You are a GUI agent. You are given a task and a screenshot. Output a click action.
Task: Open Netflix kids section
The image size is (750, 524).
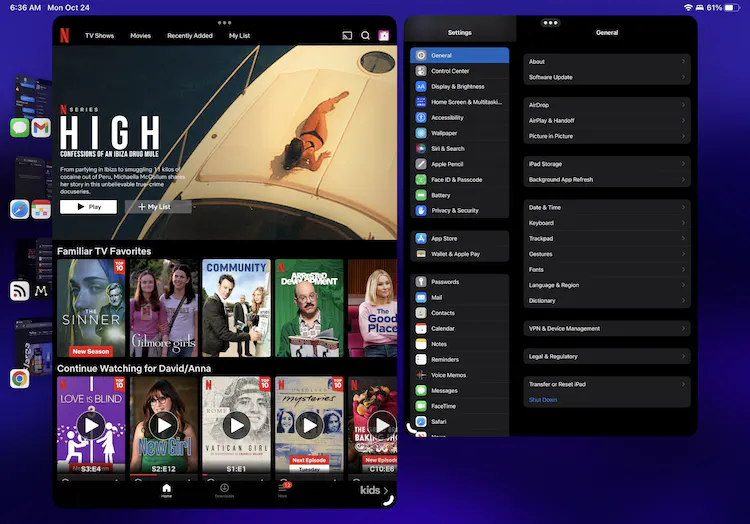(x=374, y=490)
